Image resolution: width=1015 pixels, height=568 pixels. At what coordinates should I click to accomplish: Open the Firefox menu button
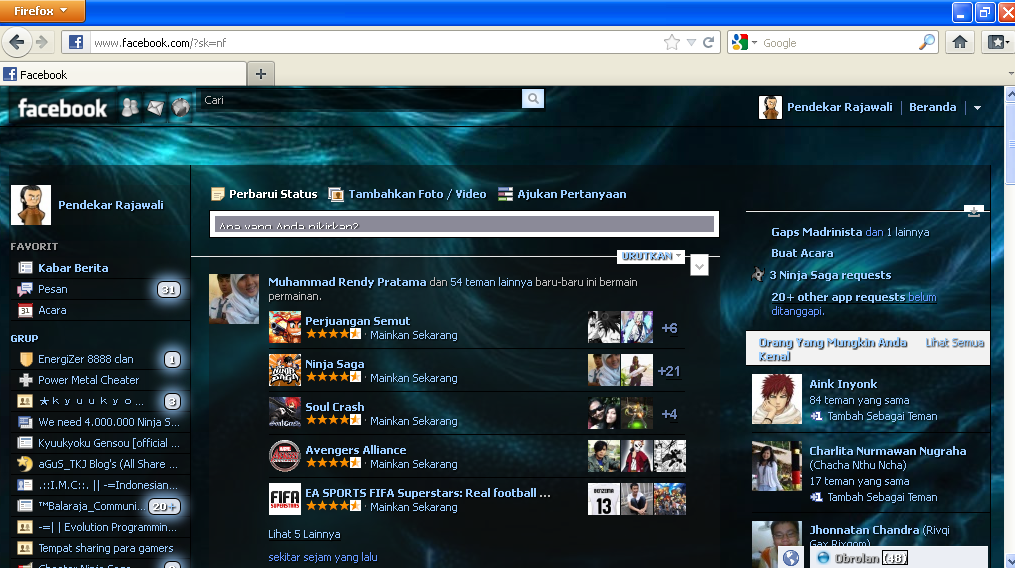pyautogui.click(x=42, y=10)
